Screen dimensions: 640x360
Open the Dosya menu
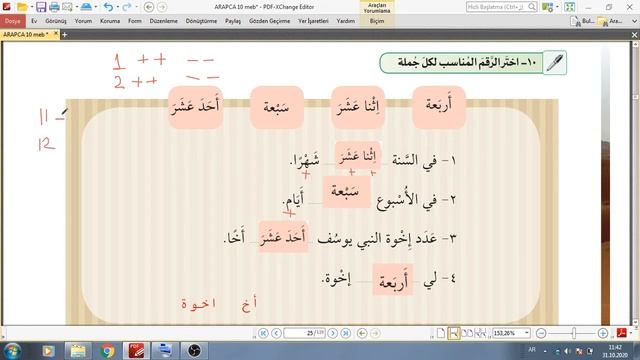13,21
